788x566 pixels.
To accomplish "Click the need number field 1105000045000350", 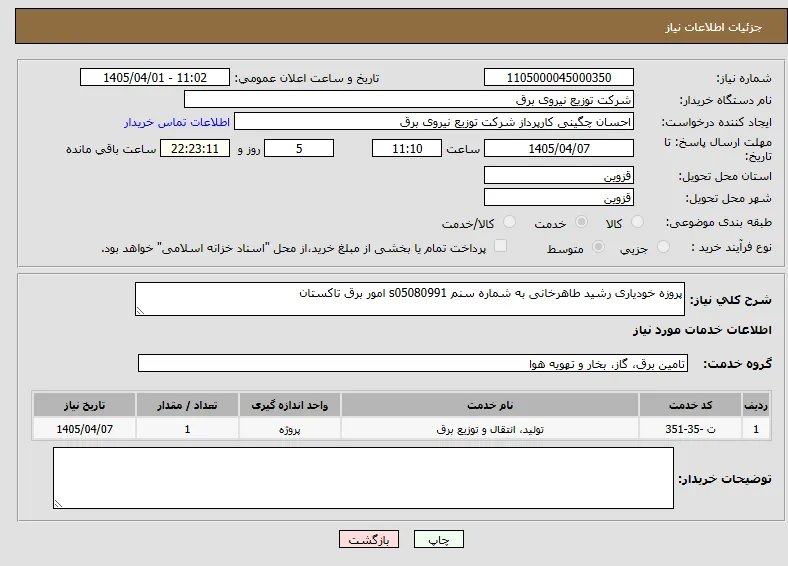I will point(559,77).
